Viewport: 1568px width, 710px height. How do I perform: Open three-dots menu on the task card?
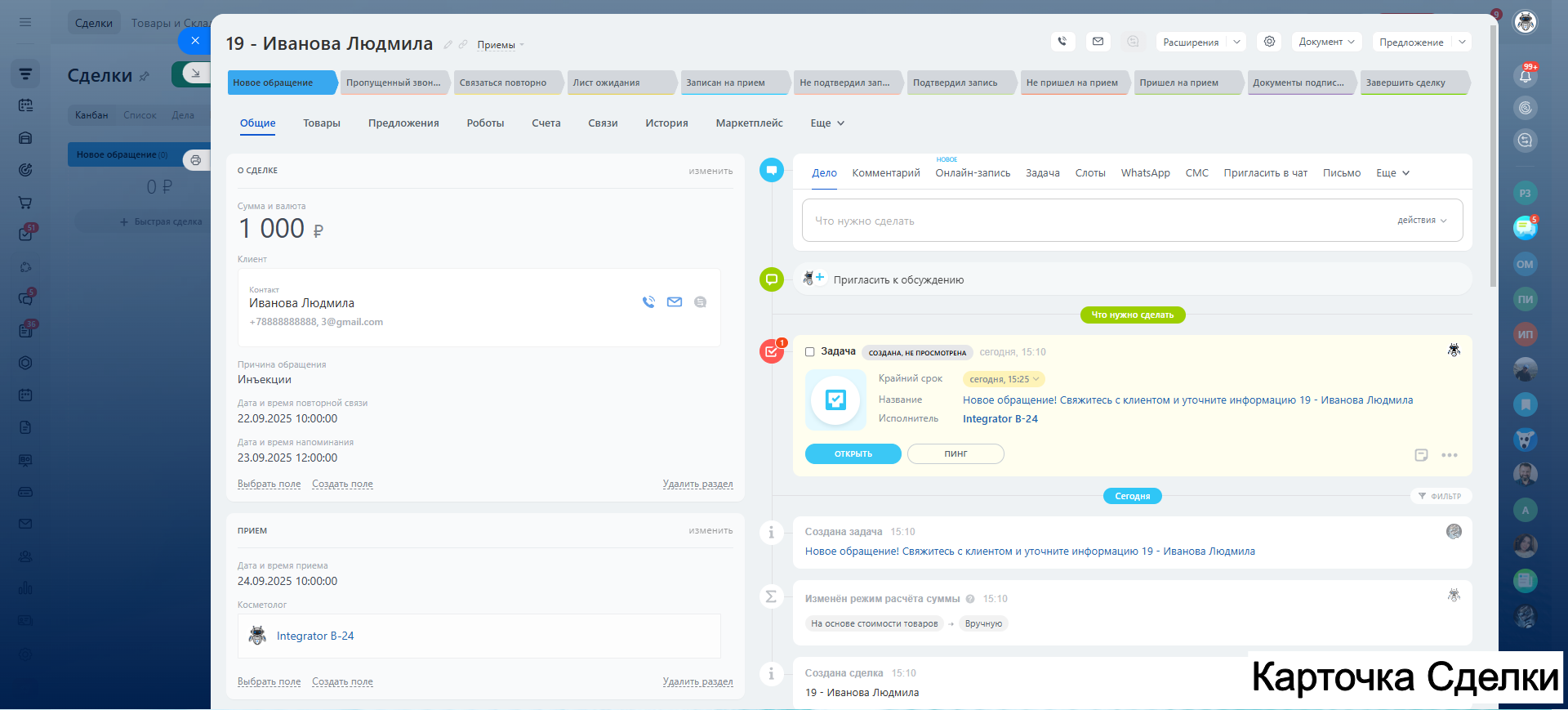1450,455
